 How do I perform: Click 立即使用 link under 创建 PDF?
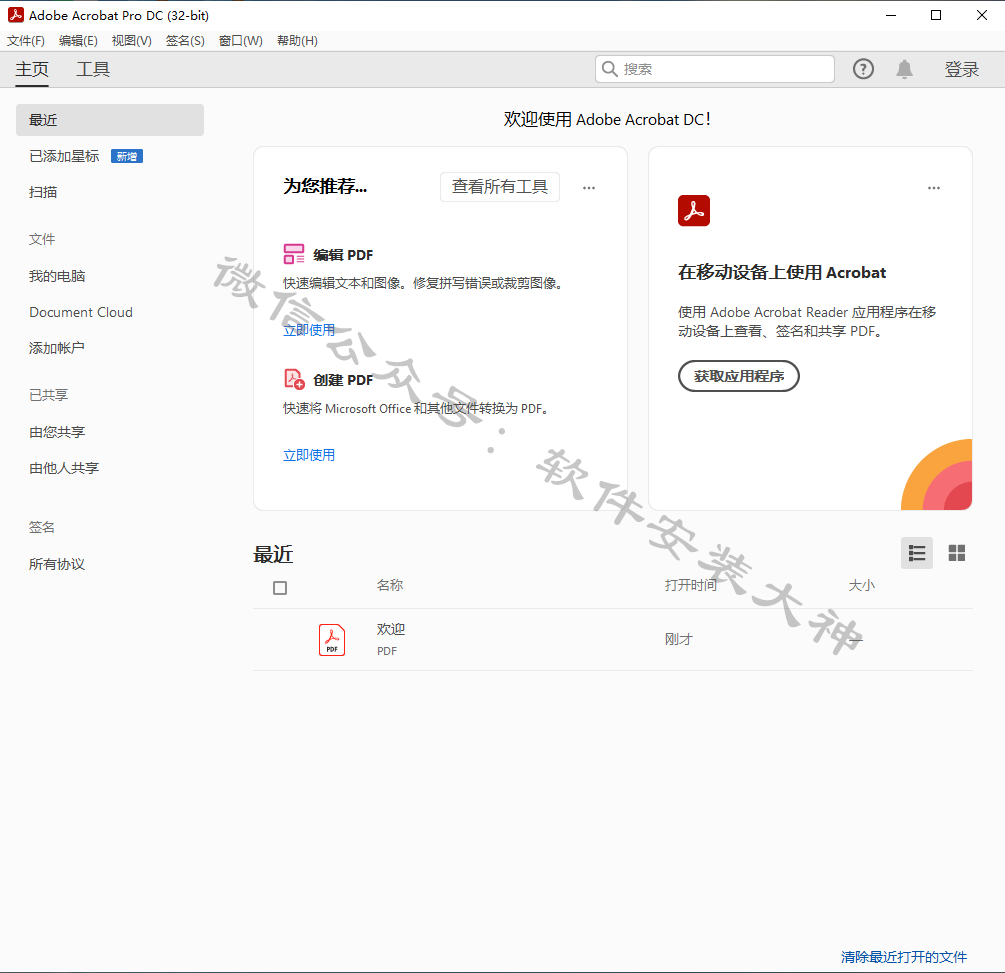pos(309,454)
